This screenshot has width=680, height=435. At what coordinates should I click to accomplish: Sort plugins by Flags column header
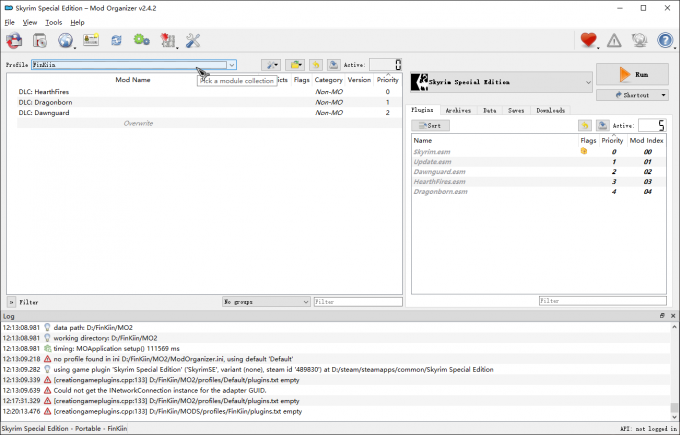(588, 141)
